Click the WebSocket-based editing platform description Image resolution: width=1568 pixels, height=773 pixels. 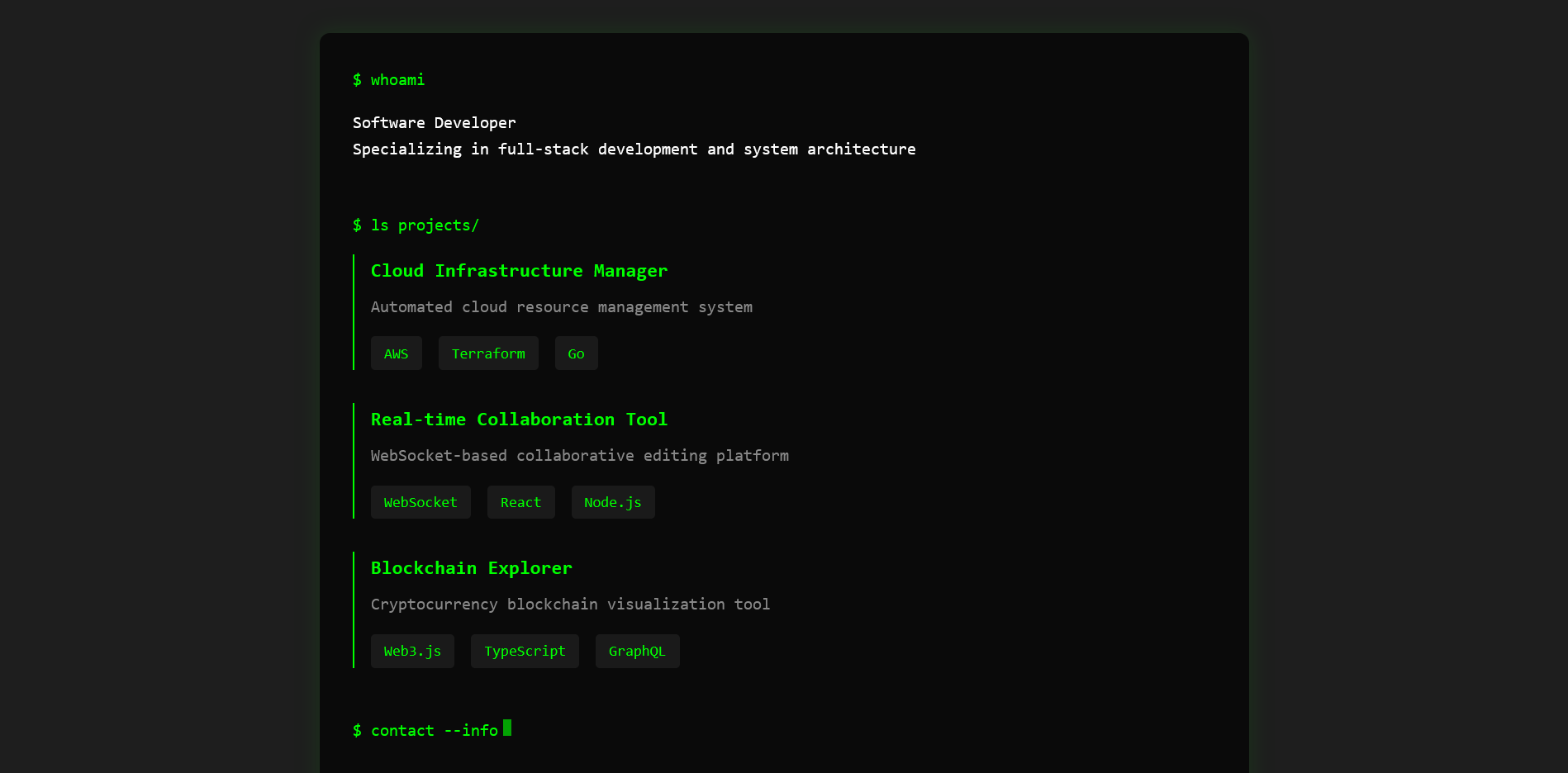(x=579, y=455)
